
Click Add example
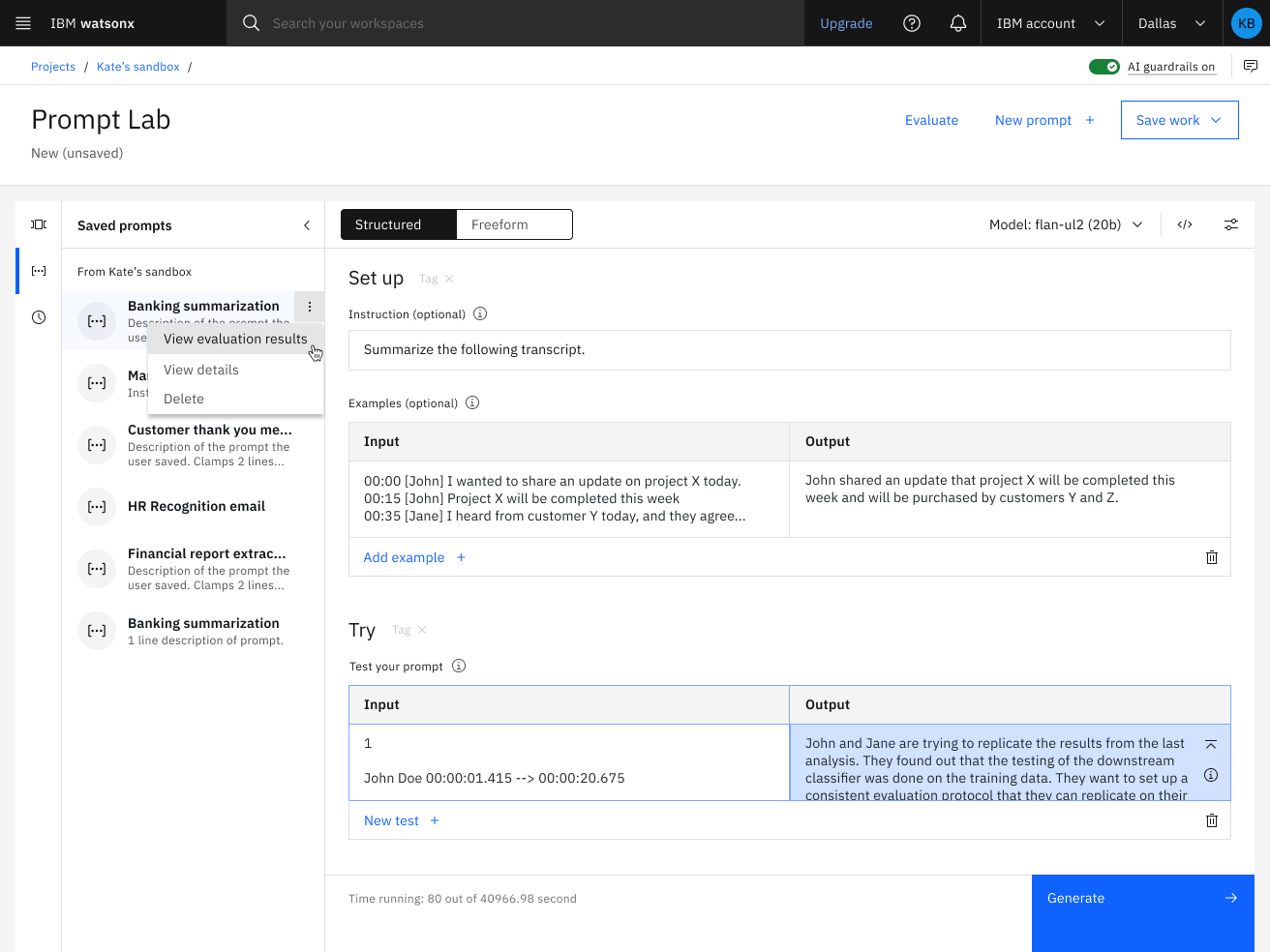click(414, 557)
